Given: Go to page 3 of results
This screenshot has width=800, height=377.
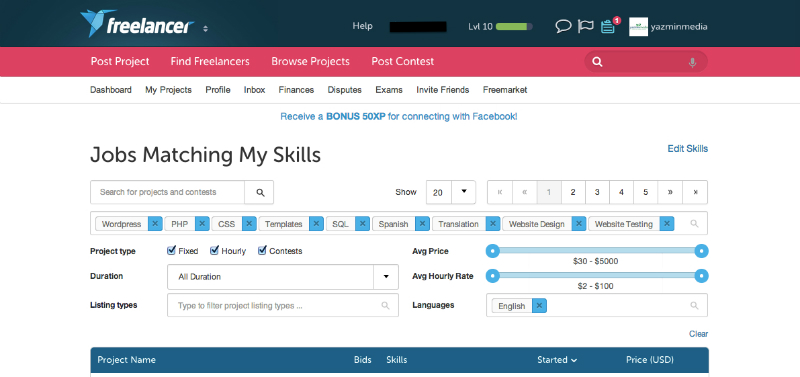Looking at the screenshot, I should tap(597, 192).
